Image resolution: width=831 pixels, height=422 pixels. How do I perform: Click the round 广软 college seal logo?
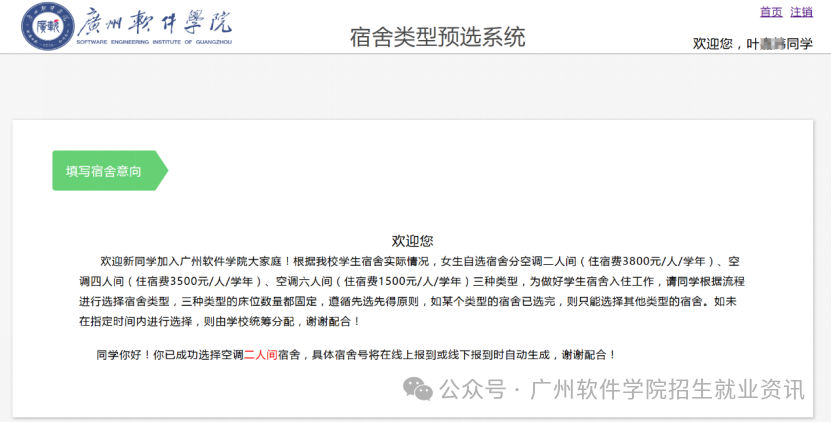[x=48, y=26]
